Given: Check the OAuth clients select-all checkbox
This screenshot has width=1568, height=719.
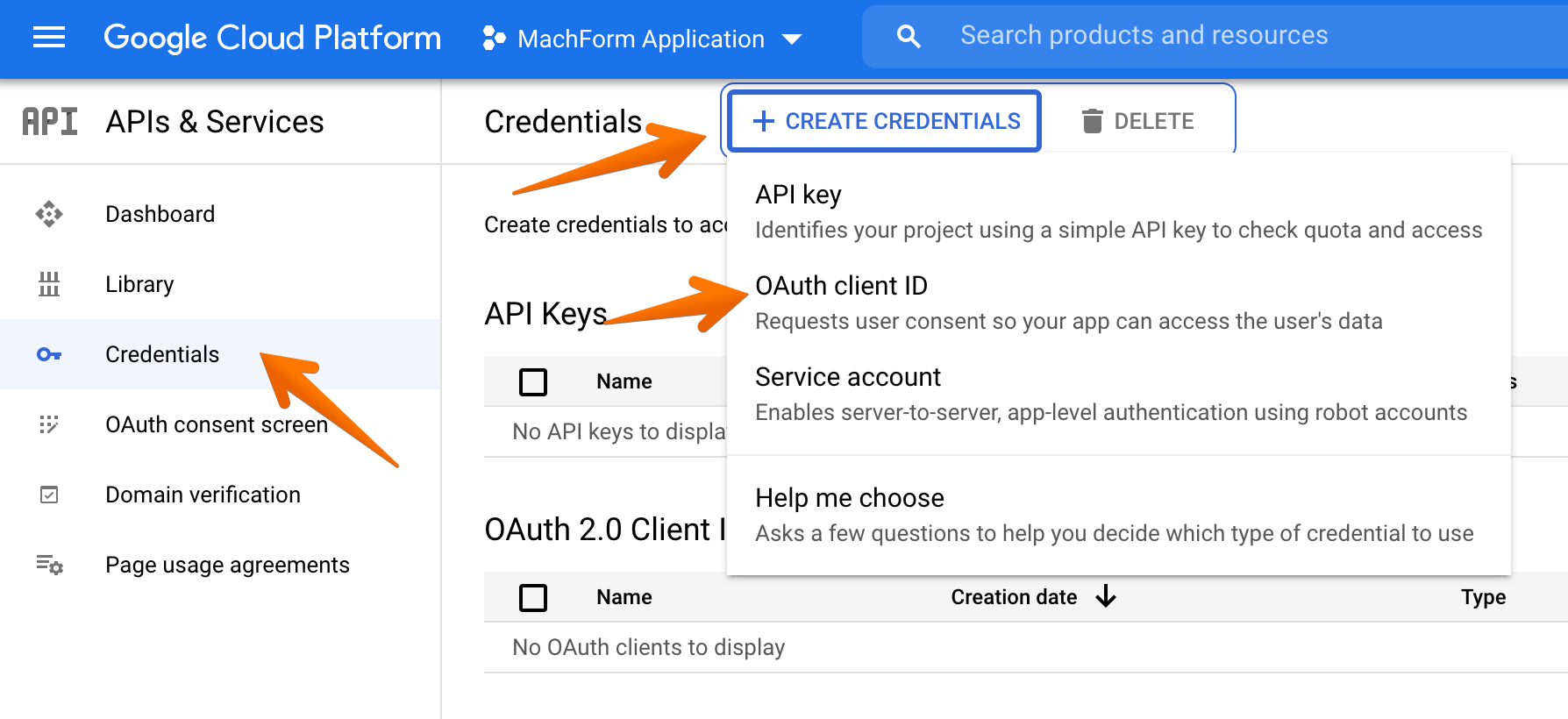Looking at the screenshot, I should 533,598.
